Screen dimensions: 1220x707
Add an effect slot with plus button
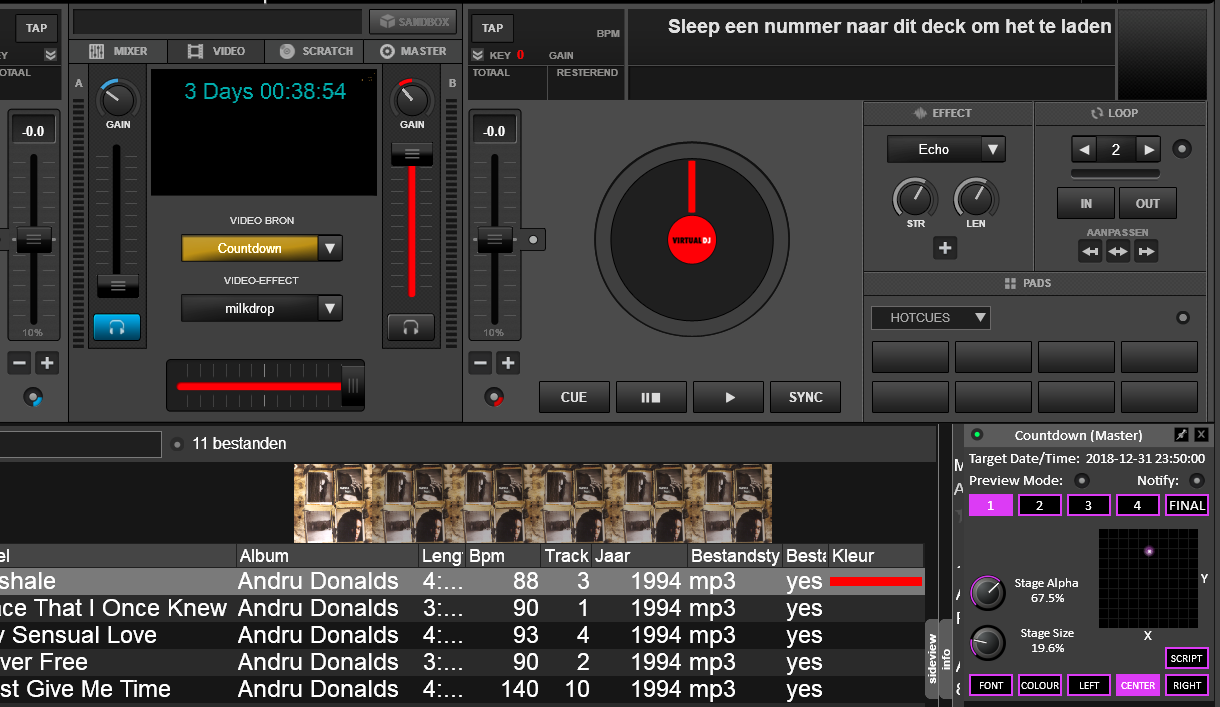pos(945,248)
